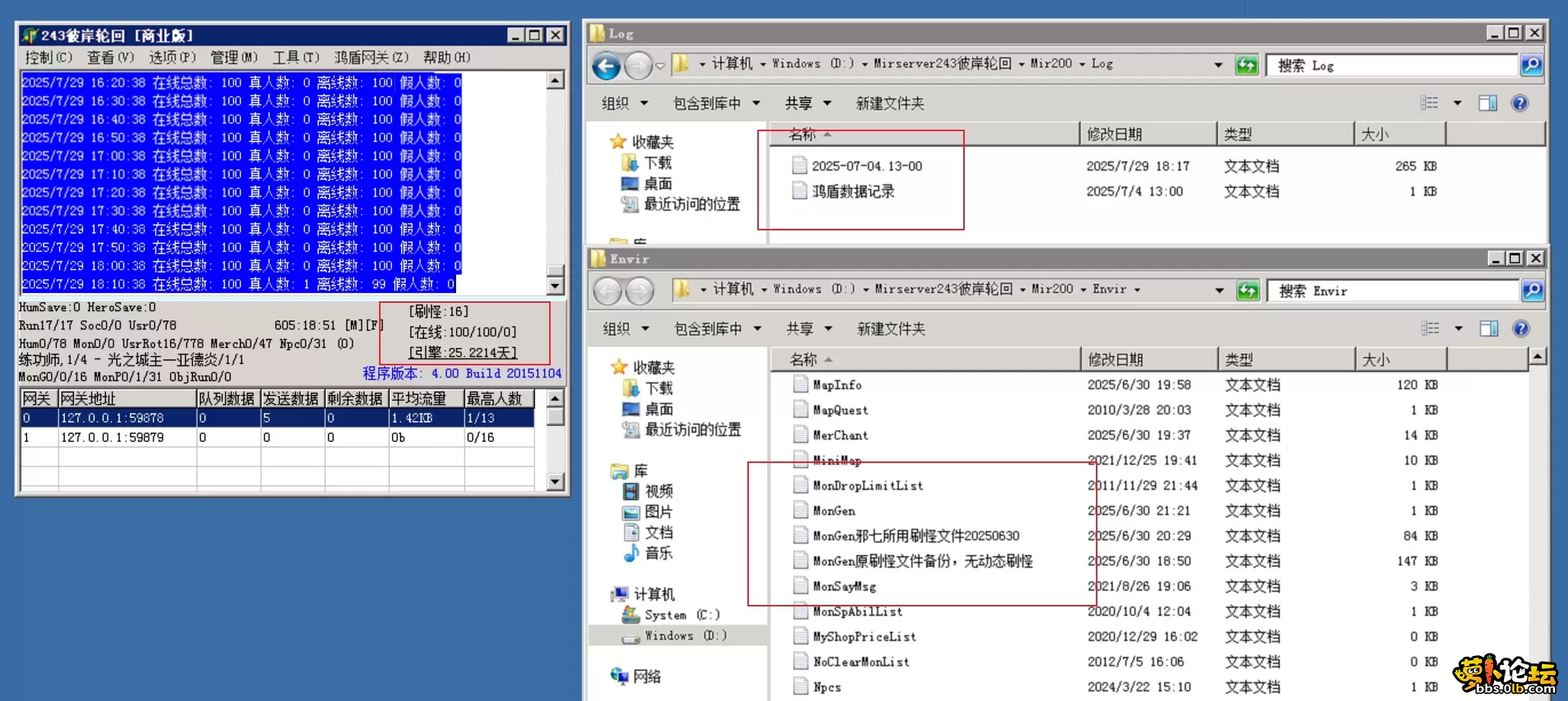Toggle preview pane icon in Log window
The width and height of the screenshot is (1568, 701).
pos(1488,103)
